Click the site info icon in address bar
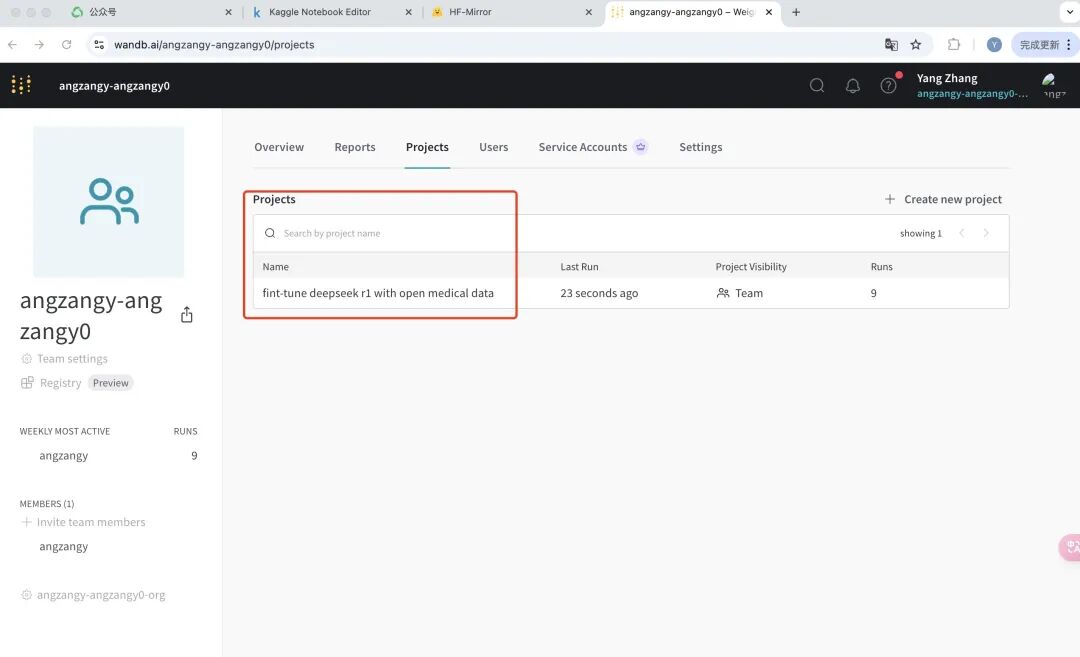This screenshot has height=657, width=1080. 99,44
